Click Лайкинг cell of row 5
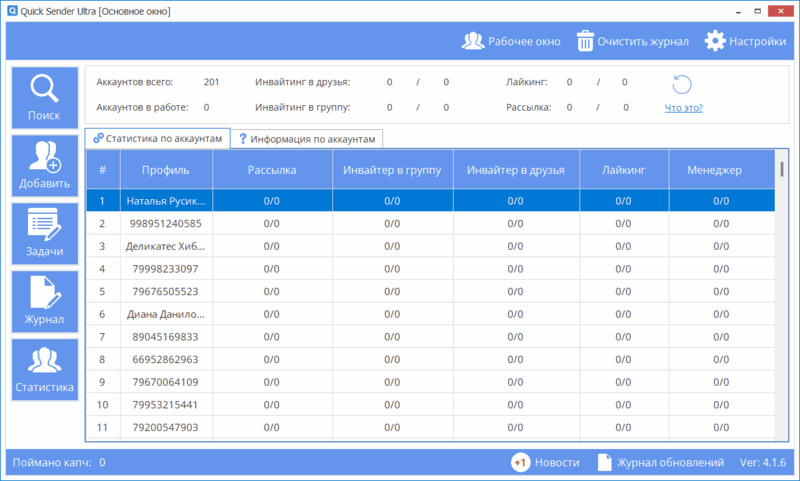The width and height of the screenshot is (800, 481). pyautogui.click(x=623, y=292)
